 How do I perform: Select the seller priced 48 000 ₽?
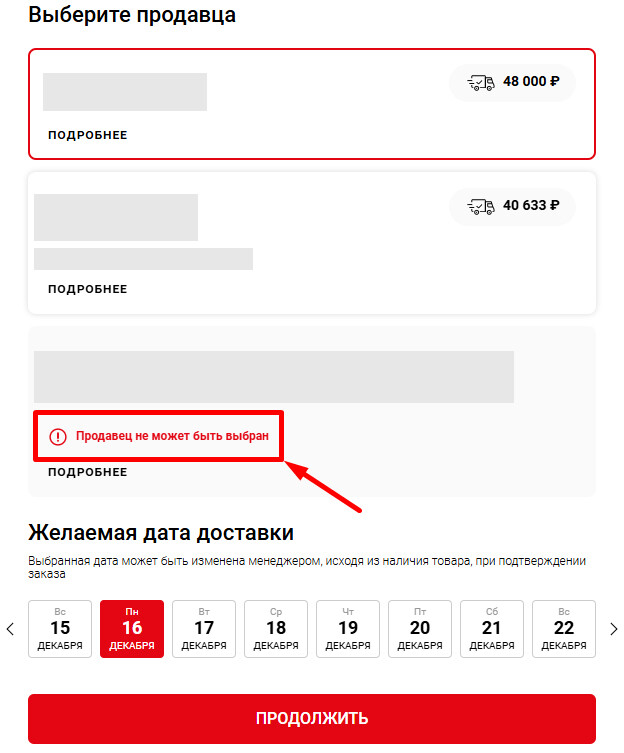312,104
